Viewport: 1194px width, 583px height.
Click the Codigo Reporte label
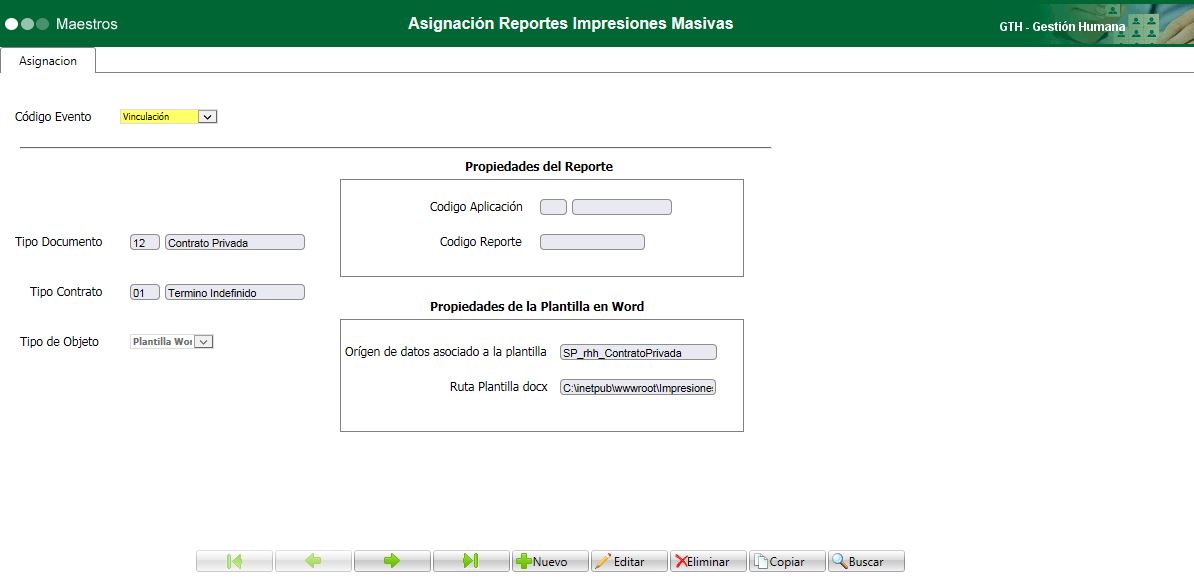(x=481, y=242)
